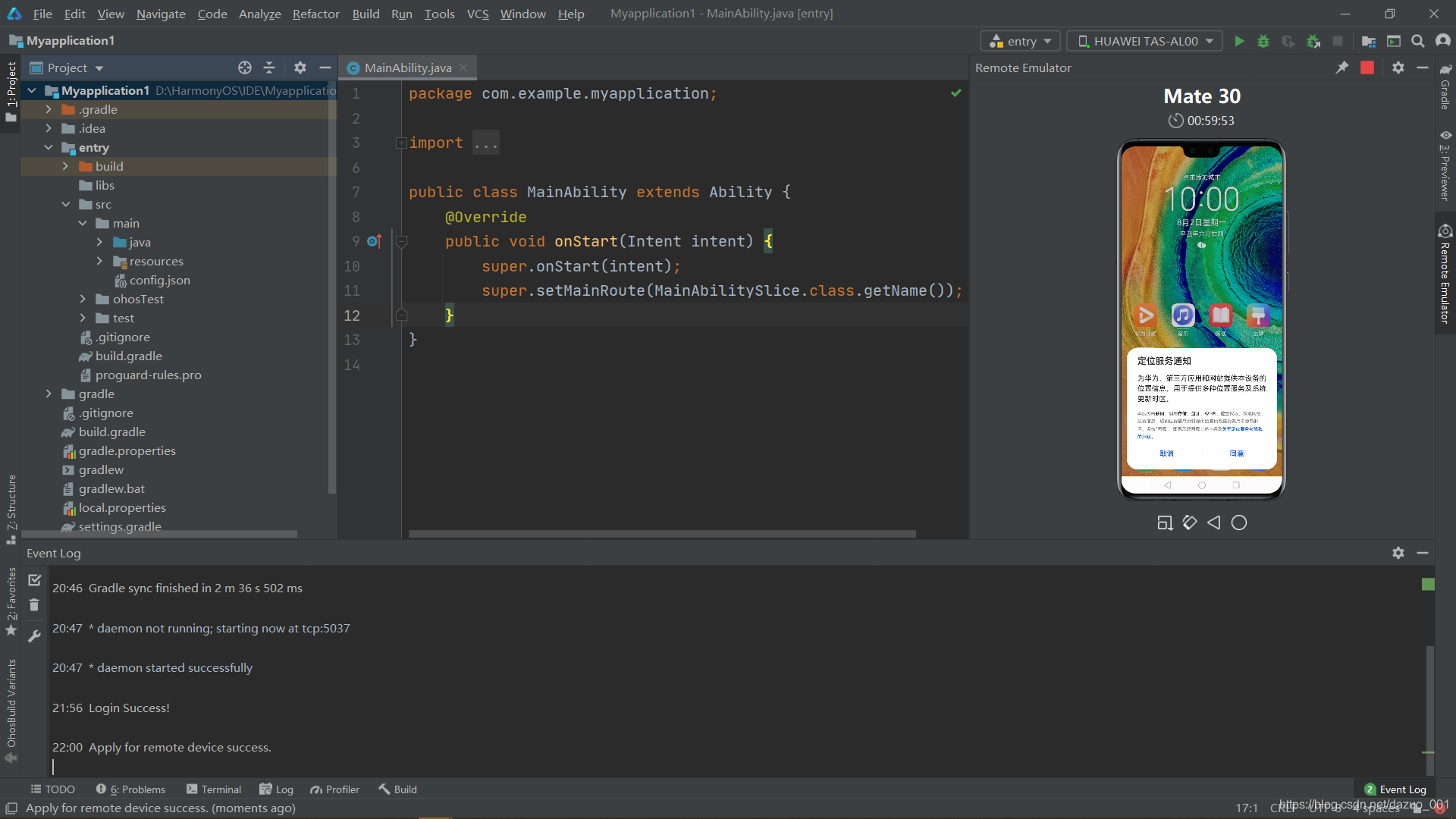Collapse the entry module folder
The image size is (1456, 819).
pos(49,147)
